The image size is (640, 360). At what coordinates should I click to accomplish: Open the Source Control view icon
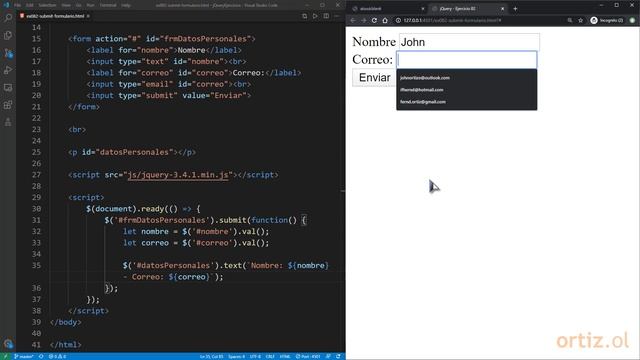[x=8, y=53]
